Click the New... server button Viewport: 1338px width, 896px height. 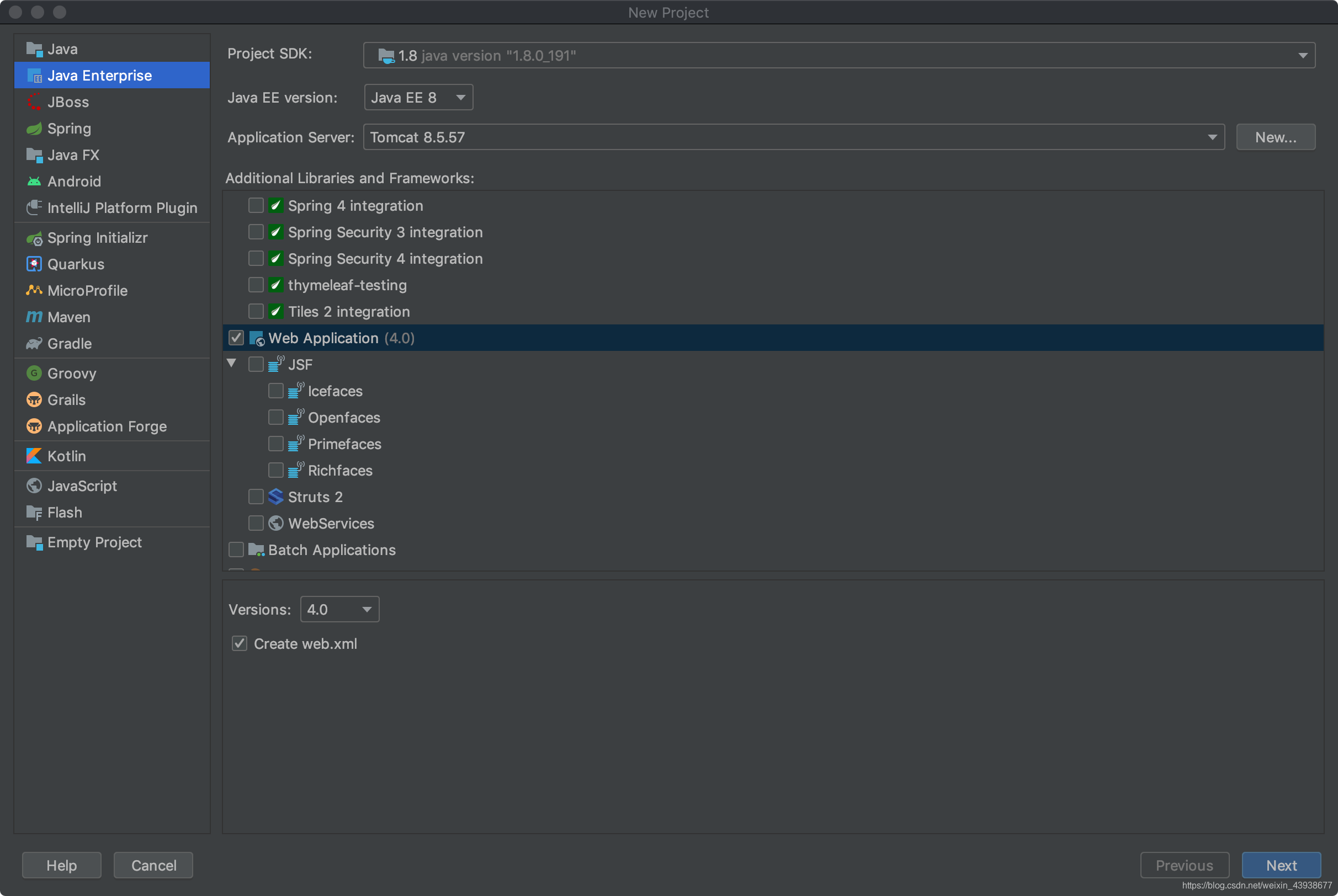pos(1276,138)
